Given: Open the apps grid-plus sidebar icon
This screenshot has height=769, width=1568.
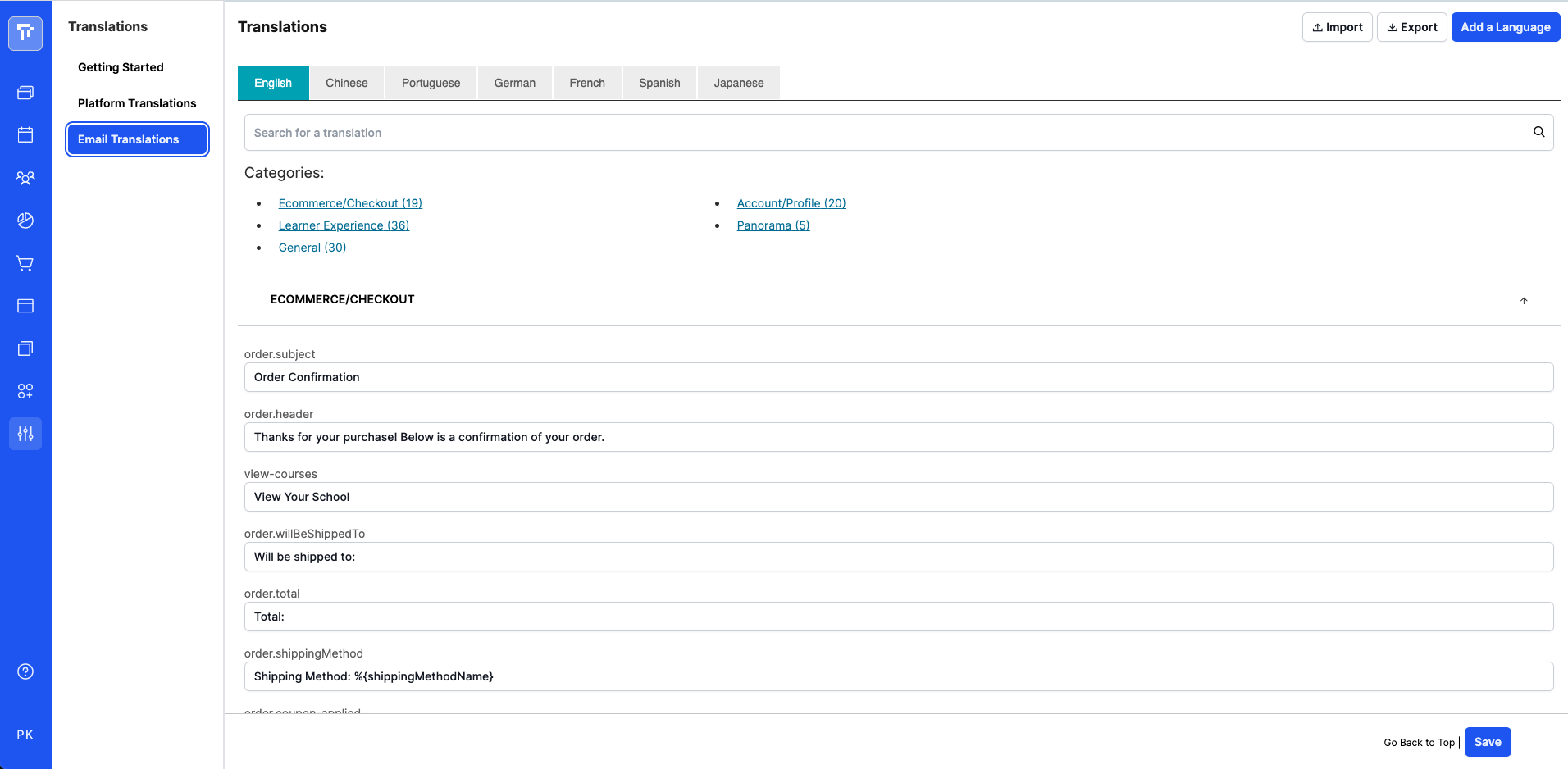Looking at the screenshot, I should tap(25, 391).
